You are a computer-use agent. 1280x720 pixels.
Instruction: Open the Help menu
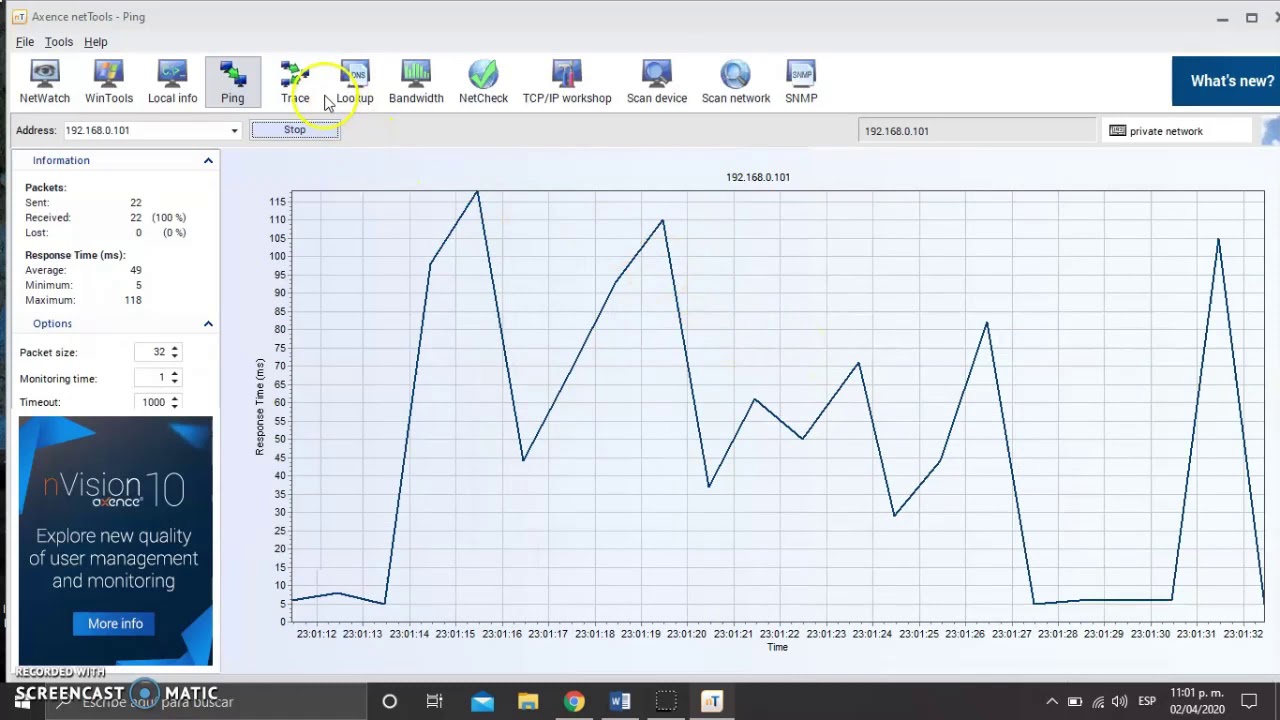[x=96, y=42]
